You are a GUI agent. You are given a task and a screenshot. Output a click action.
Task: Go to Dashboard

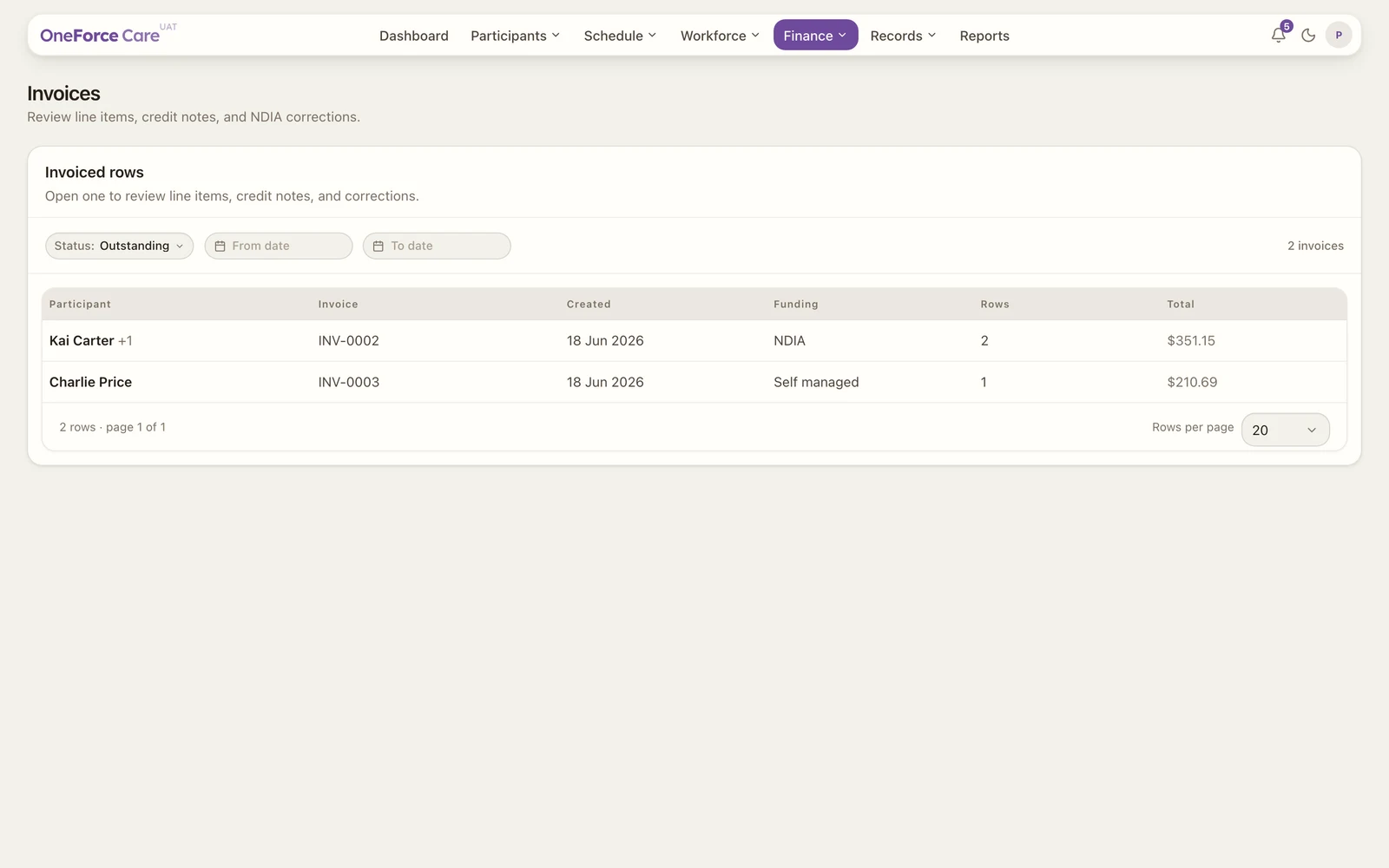(x=414, y=36)
